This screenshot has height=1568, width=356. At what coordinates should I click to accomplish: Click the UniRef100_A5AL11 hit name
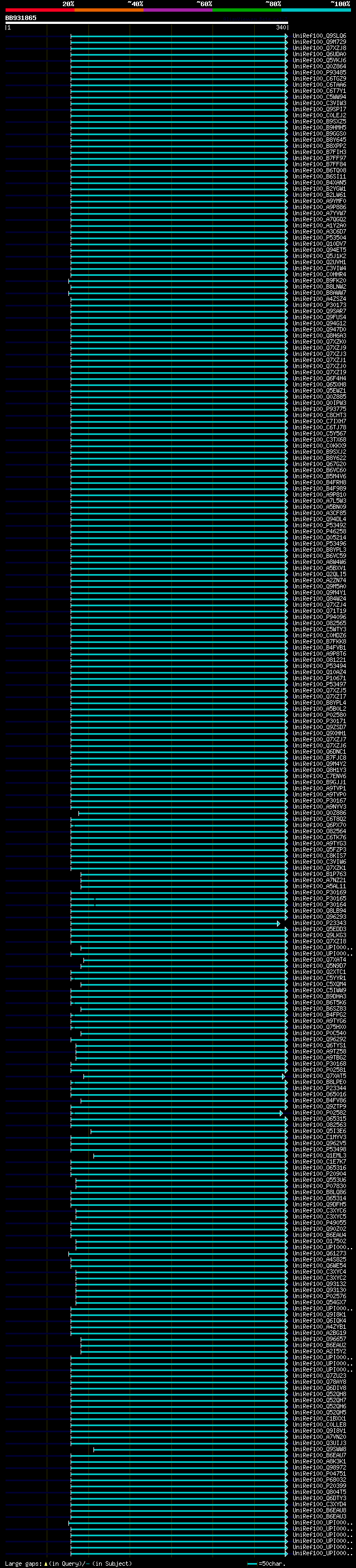coord(319,887)
